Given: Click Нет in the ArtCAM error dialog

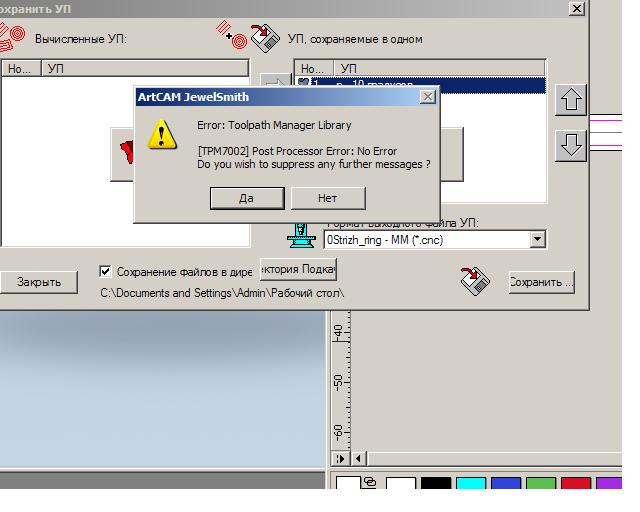Looking at the screenshot, I should click(328, 198).
